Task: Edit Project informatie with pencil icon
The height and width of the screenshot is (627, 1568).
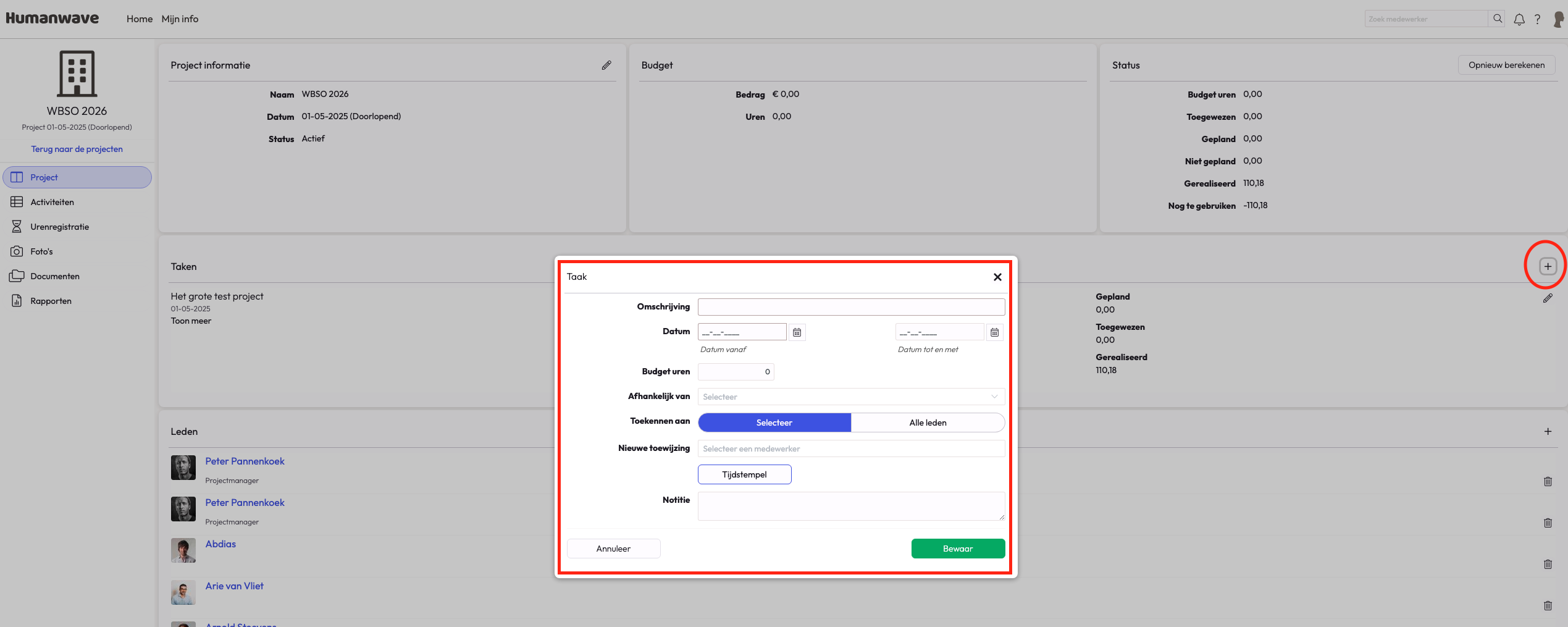Action: click(x=606, y=65)
